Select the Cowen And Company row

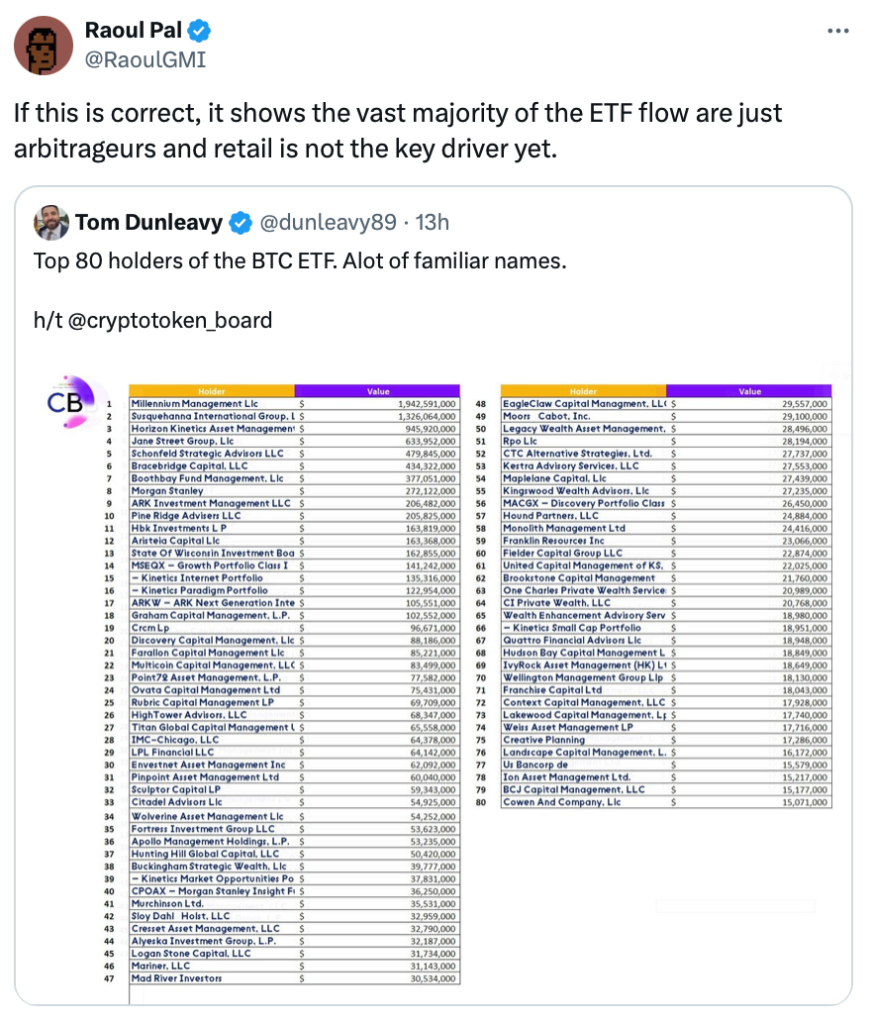pyautogui.click(x=665, y=802)
